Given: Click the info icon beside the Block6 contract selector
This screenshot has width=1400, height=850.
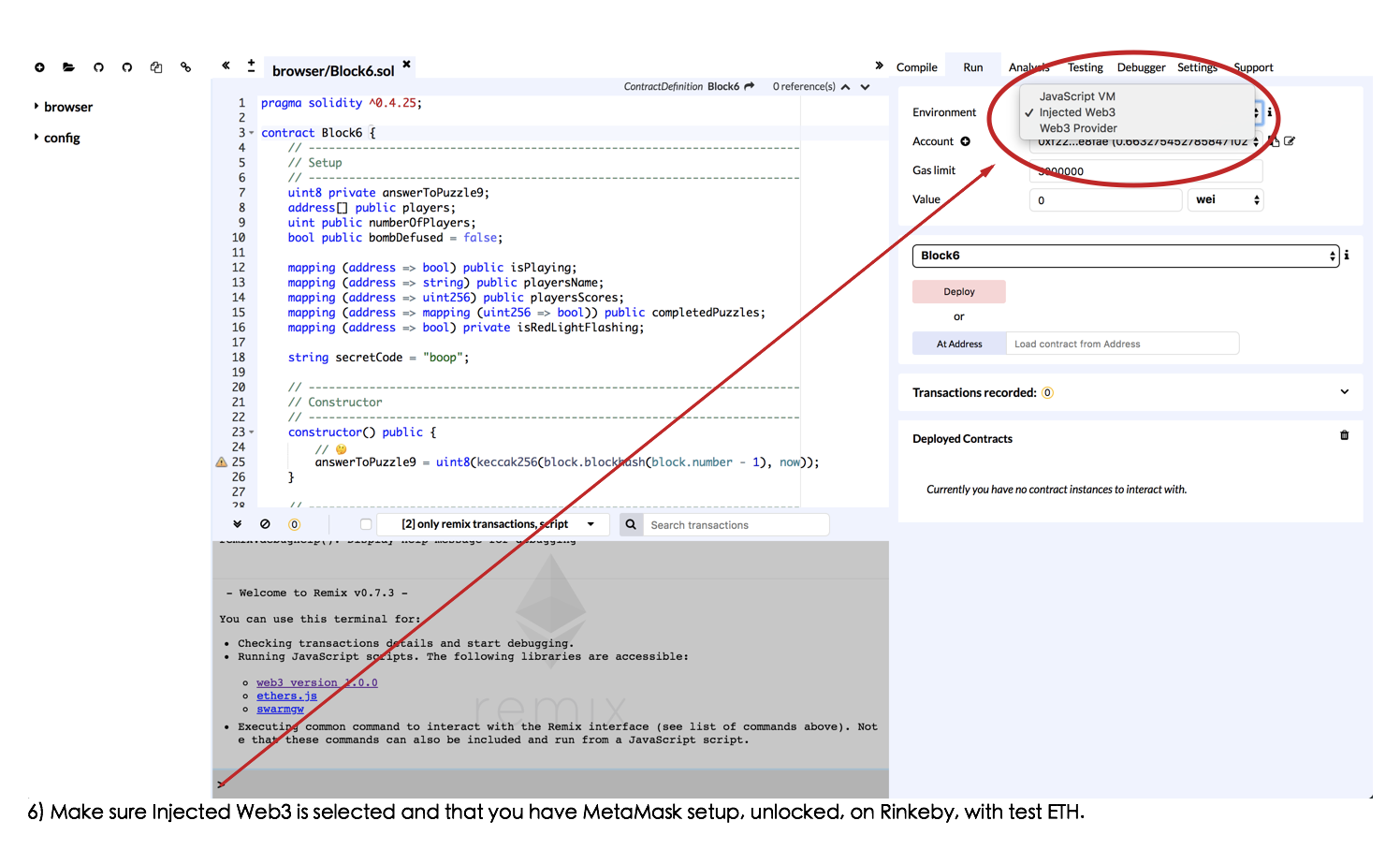Looking at the screenshot, I should coord(1347,255).
